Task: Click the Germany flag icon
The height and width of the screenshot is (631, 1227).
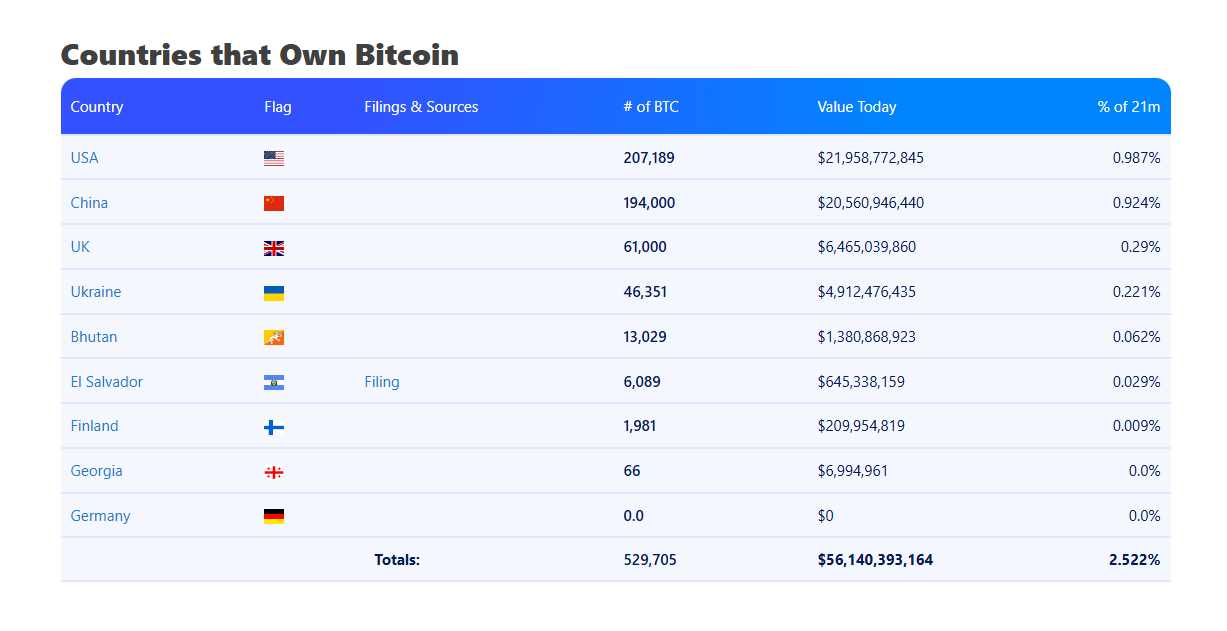Action: pyautogui.click(x=274, y=516)
